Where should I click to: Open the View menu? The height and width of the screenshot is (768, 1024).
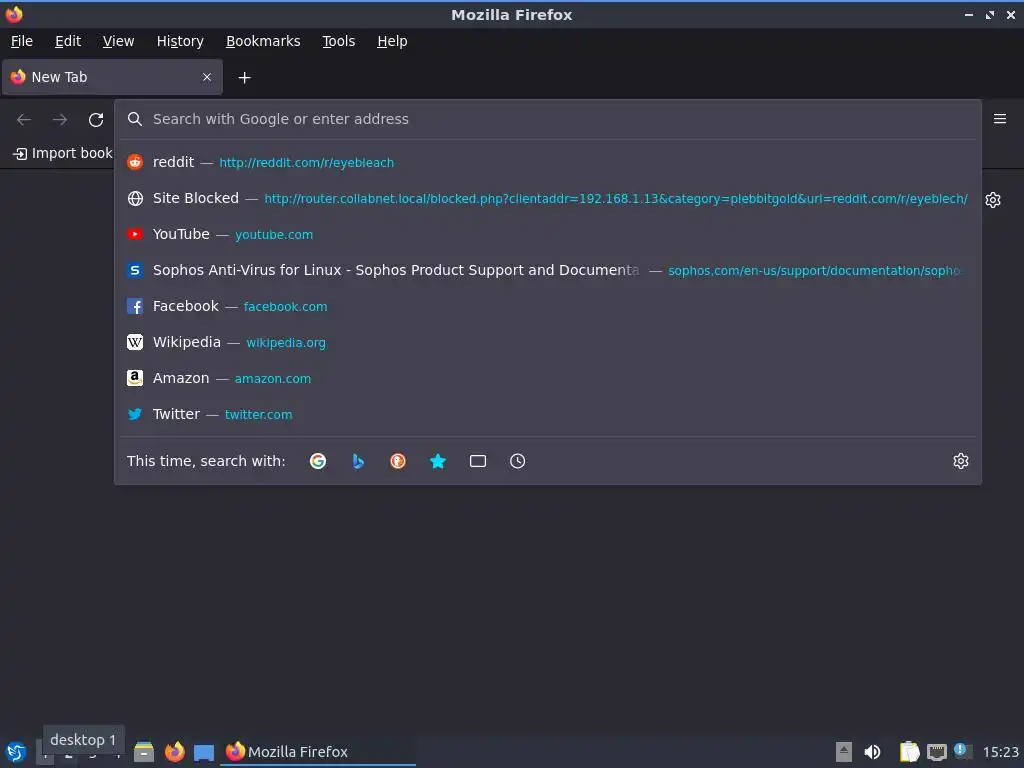pos(118,41)
